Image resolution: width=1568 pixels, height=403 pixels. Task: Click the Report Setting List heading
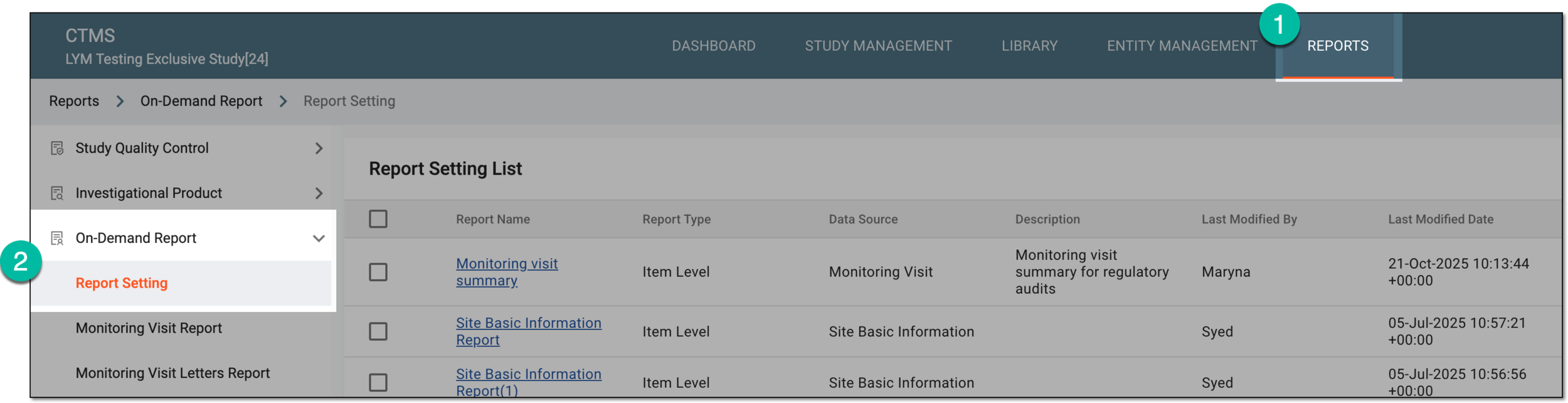pos(445,169)
